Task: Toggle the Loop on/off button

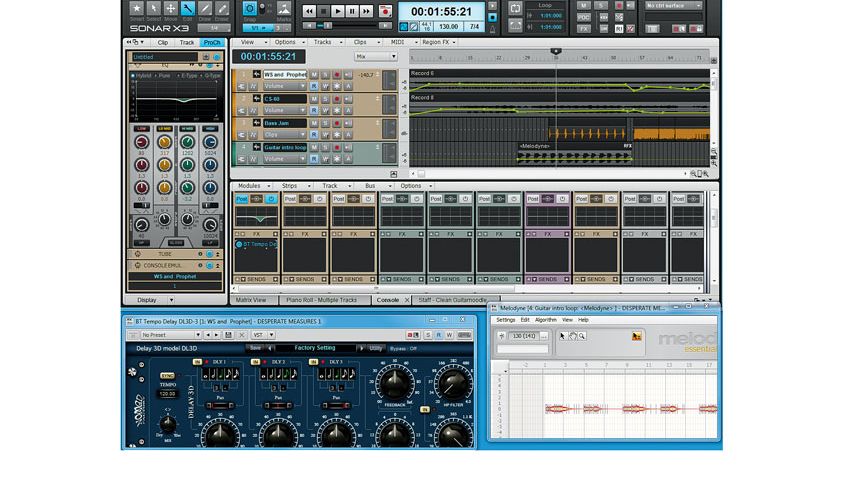Action: tap(515, 9)
